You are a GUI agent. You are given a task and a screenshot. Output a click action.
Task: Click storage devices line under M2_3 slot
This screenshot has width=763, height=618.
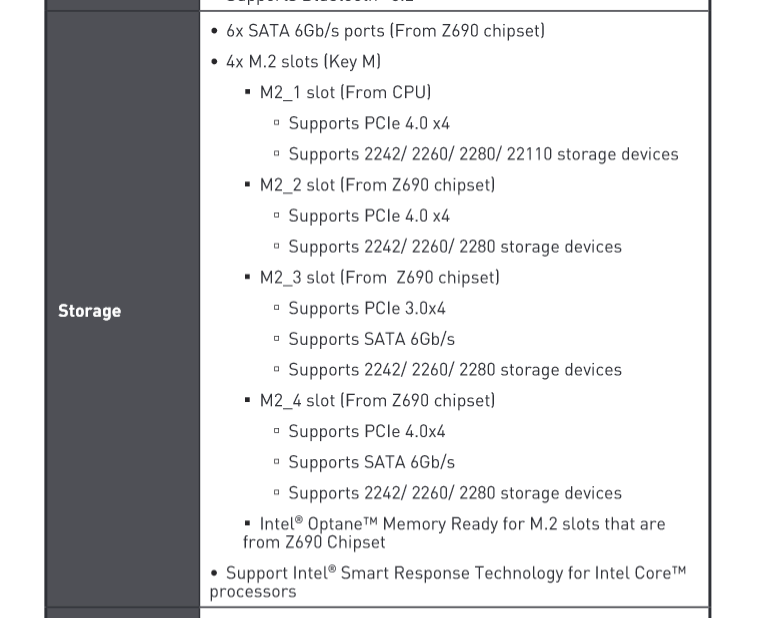[x=455, y=370]
